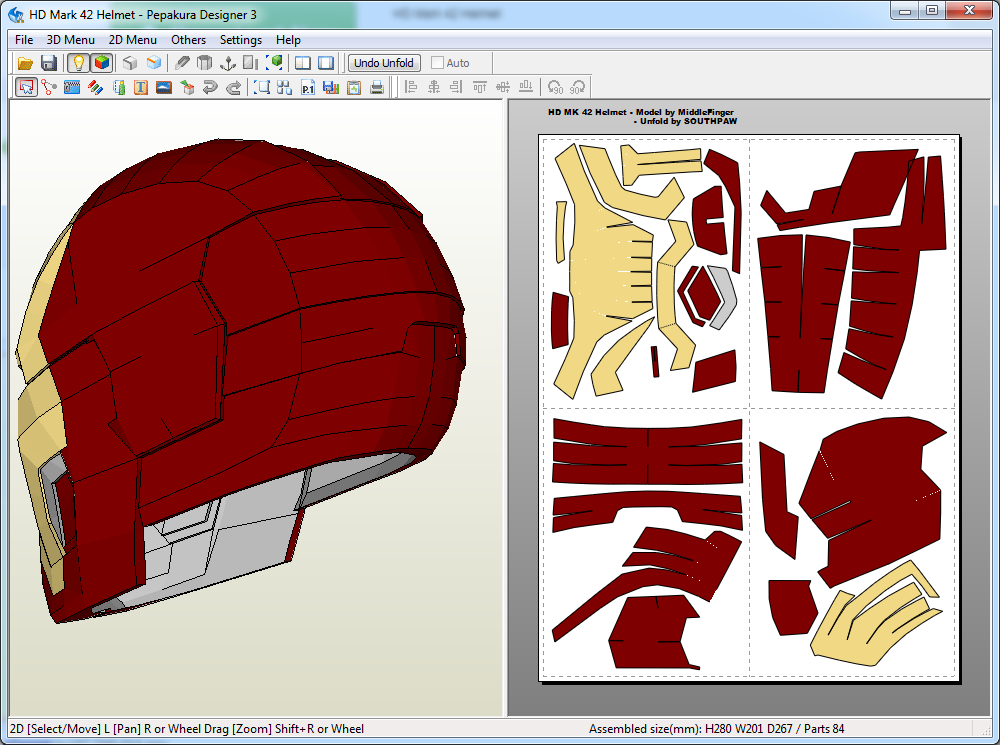The height and width of the screenshot is (745, 1000).
Task: Open the Help menu
Action: click(x=288, y=40)
